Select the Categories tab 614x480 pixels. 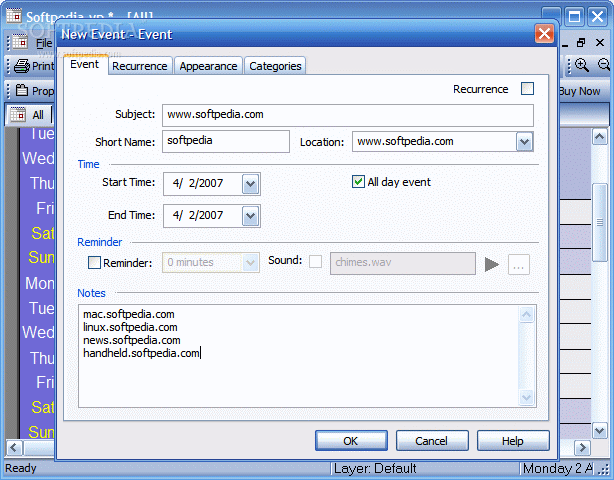click(275, 66)
